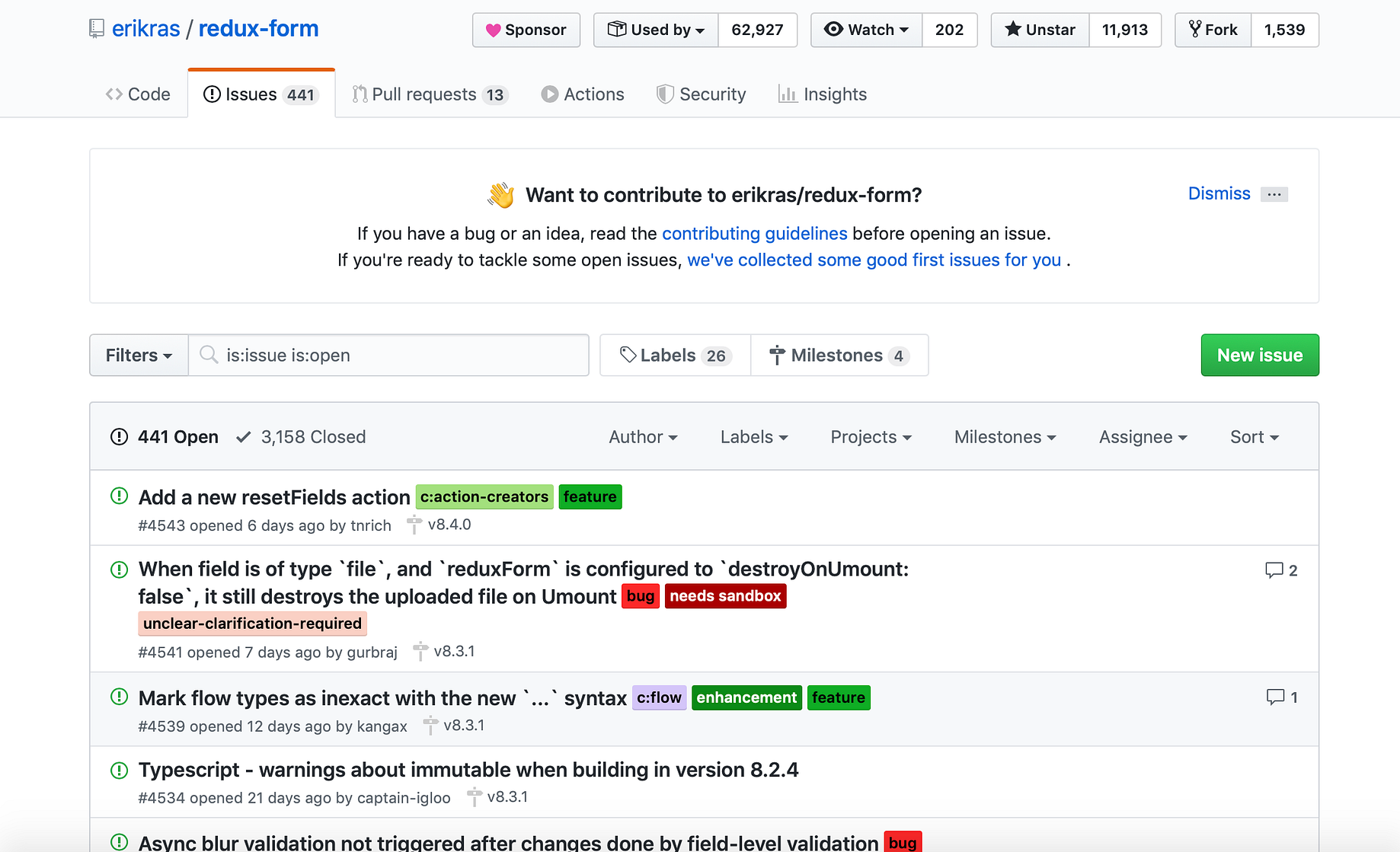Image resolution: width=1400 pixels, height=852 pixels.
Task: Open issue 'Typescript - warnings about immutable'
Action: [468, 770]
